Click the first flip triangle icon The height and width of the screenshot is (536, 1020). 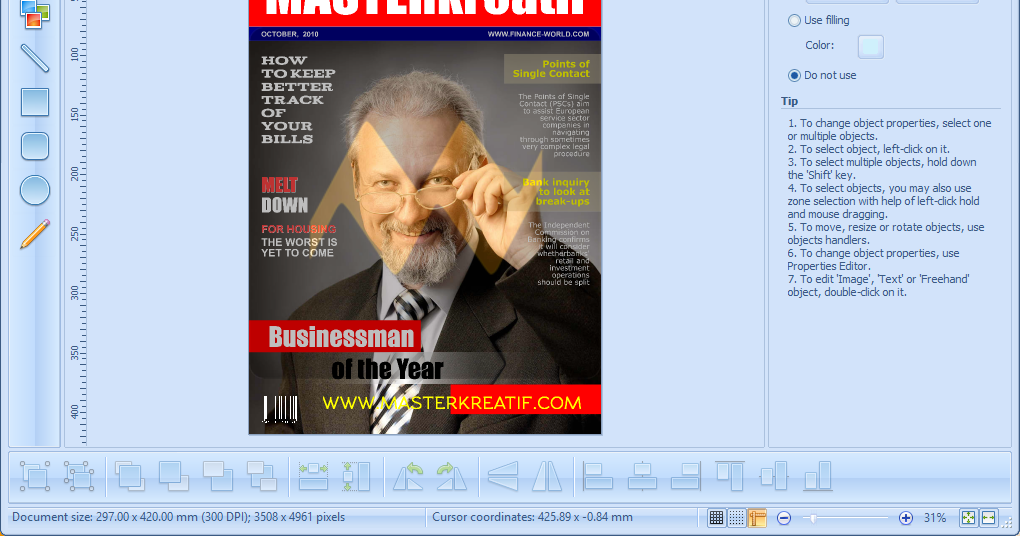503,476
